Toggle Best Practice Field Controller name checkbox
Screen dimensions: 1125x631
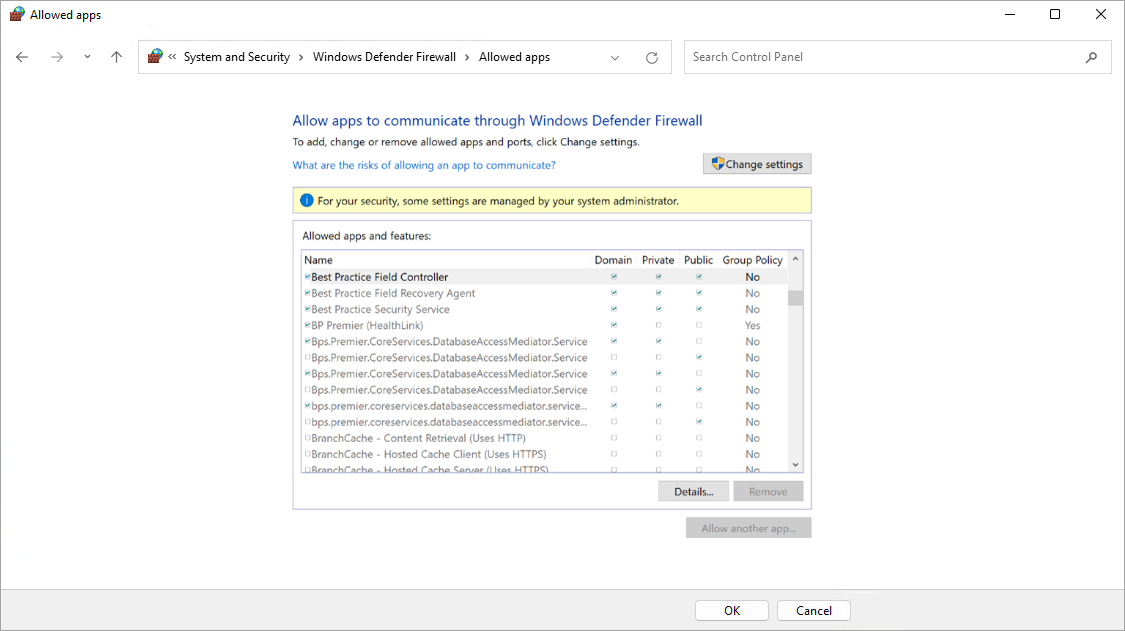[x=308, y=277]
